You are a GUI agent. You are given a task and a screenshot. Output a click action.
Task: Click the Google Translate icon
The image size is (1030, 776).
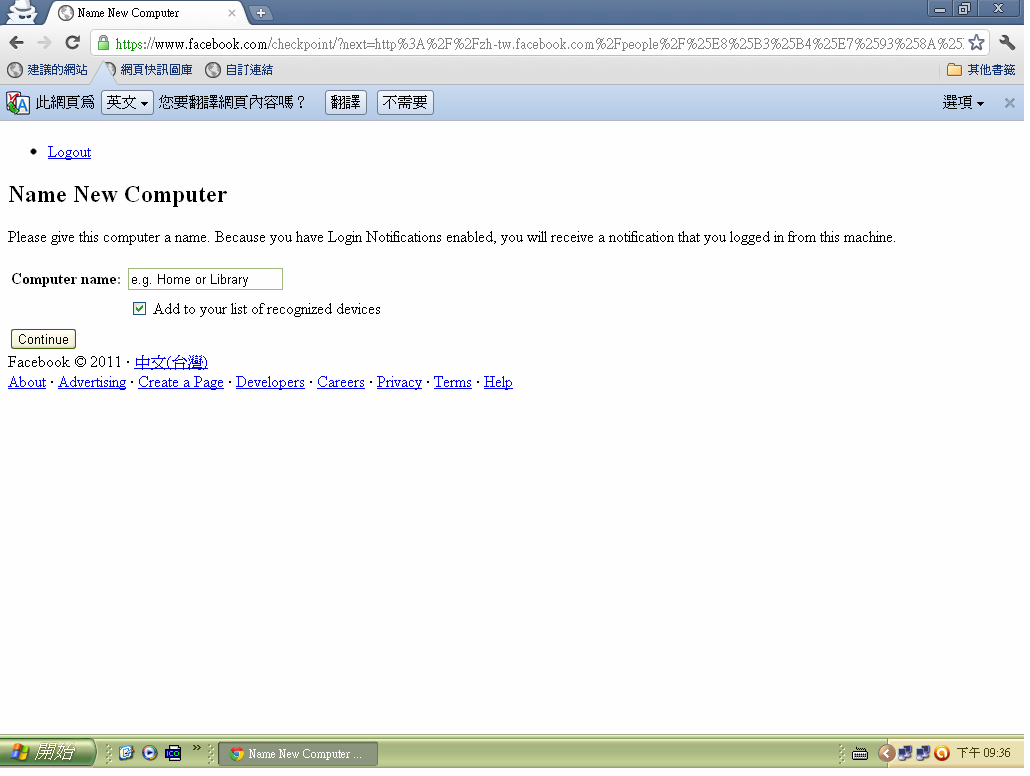click(18, 103)
